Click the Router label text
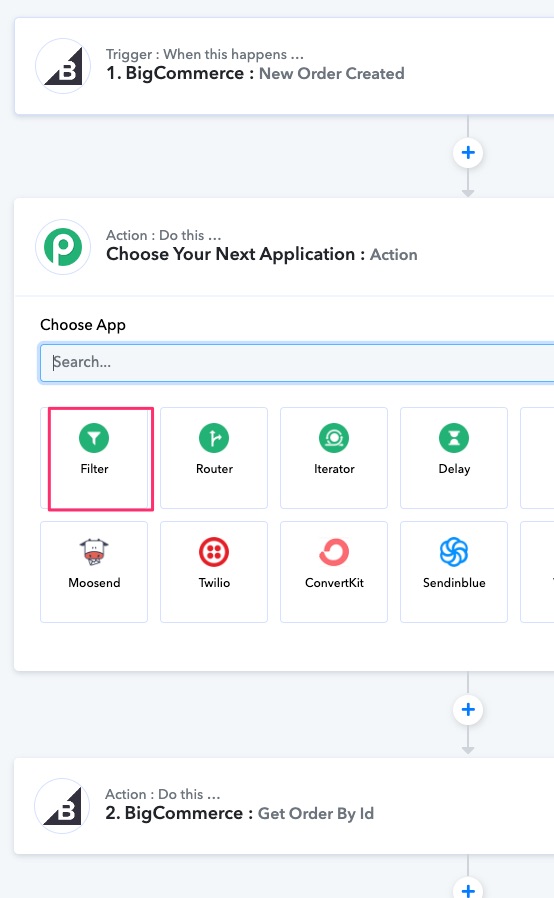The image size is (554, 898). point(214,469)
